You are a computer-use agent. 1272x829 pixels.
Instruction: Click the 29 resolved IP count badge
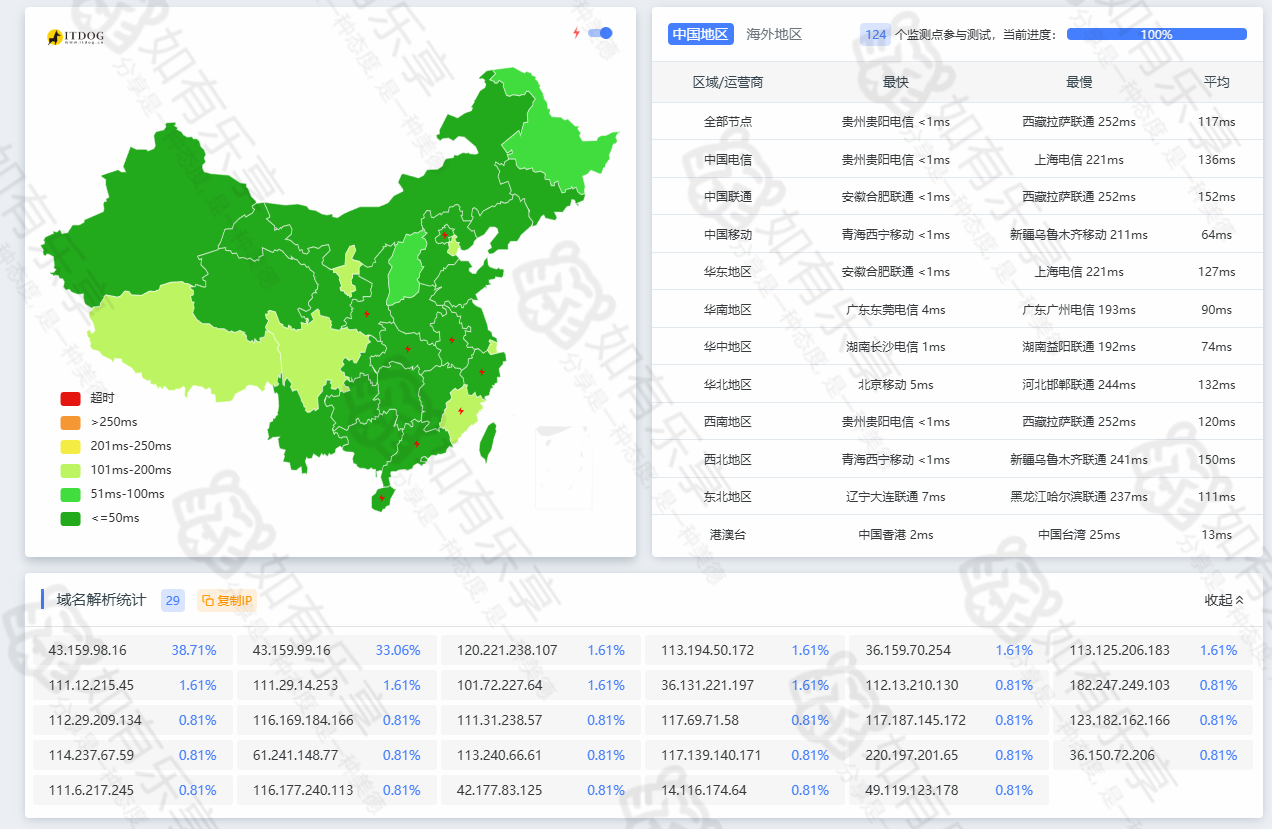173,600
